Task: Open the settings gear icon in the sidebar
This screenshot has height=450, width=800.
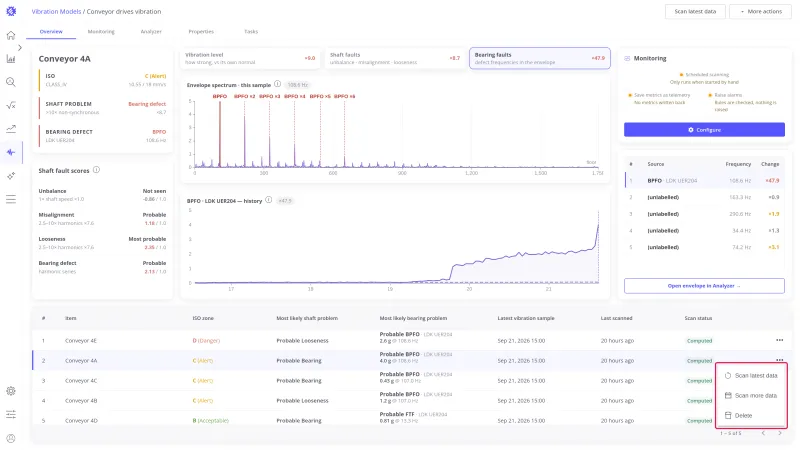Action: 11,391
